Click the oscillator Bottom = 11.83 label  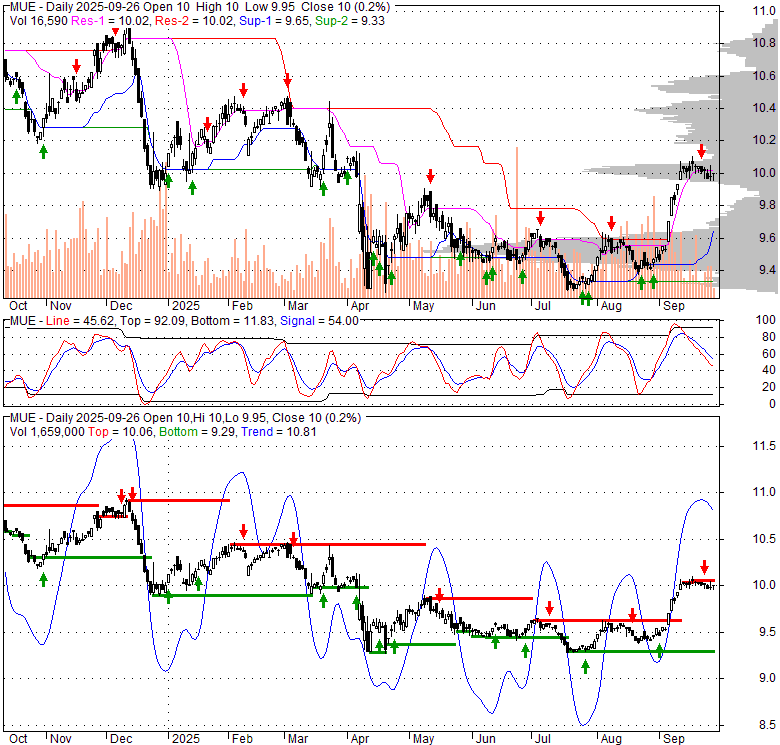pos(232,321)
